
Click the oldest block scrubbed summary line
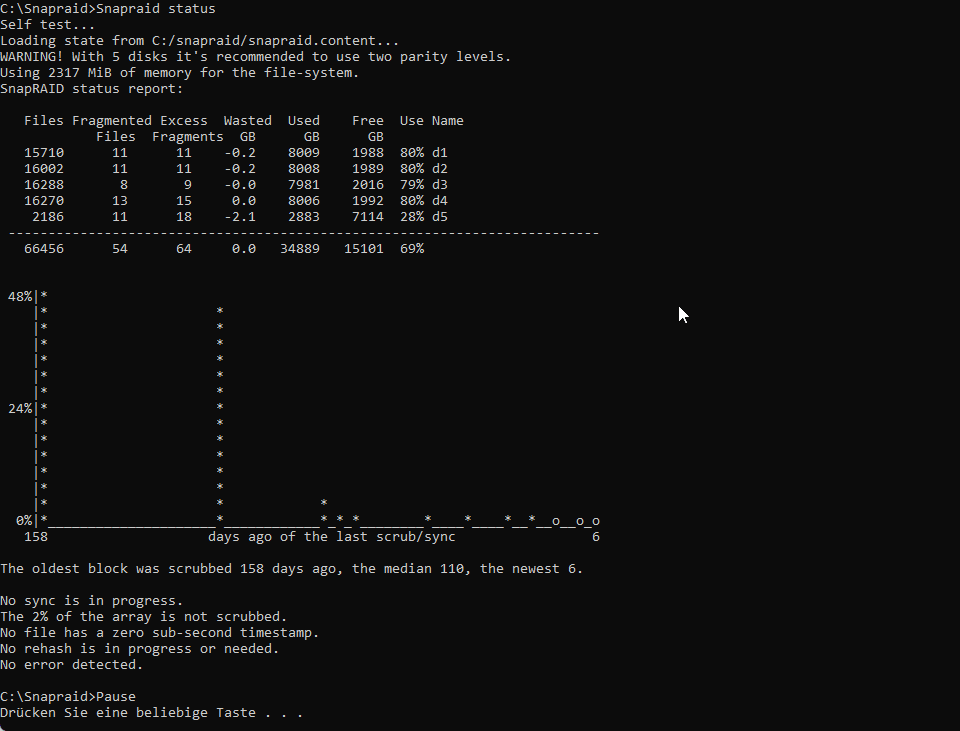click(291, 568)
